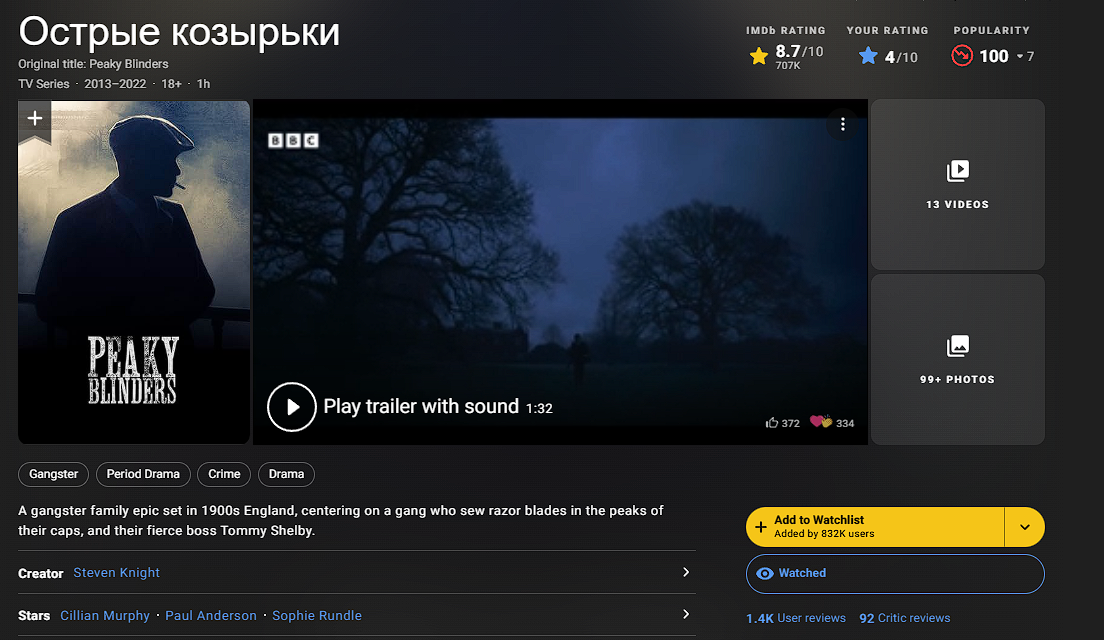Expand the Creator row chevron
This screenshot has width=1104, height=640.
[686, 572]
